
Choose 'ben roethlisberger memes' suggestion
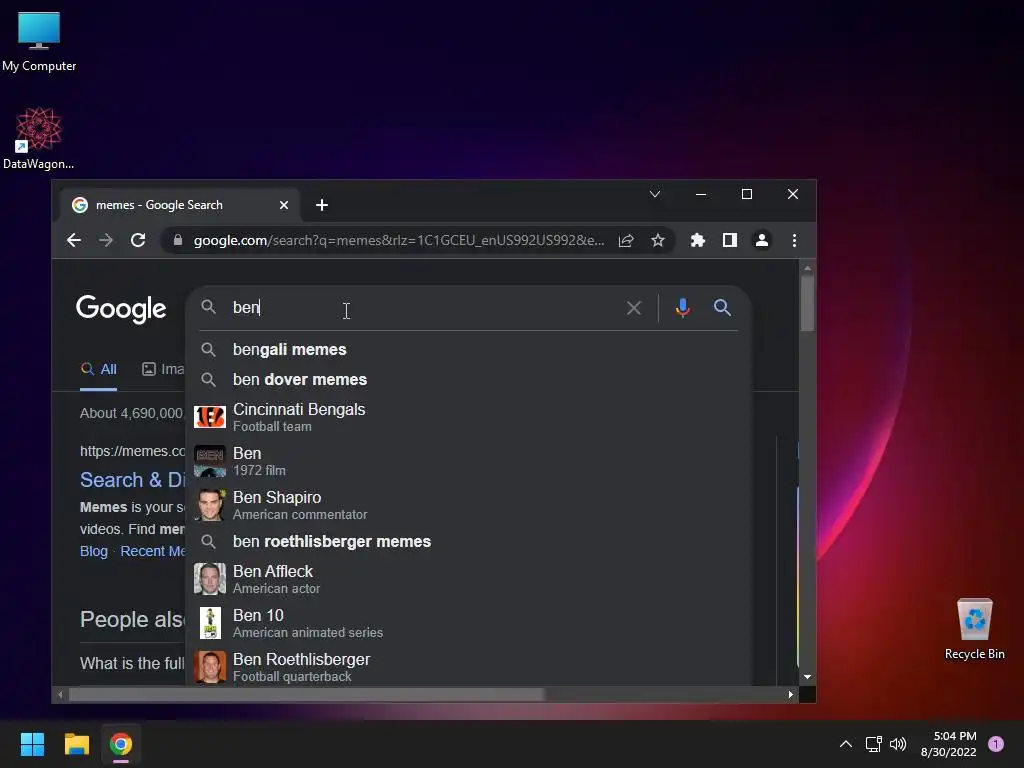469,541
